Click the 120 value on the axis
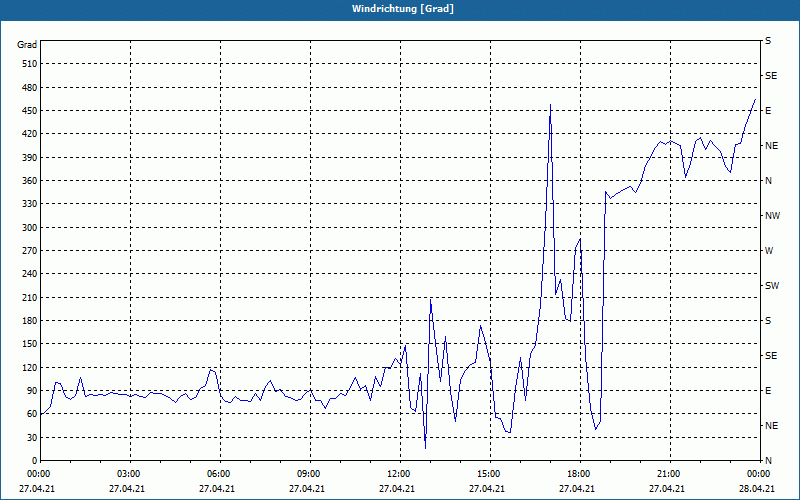This screenshot has width=800, height=500. point(30,367)
